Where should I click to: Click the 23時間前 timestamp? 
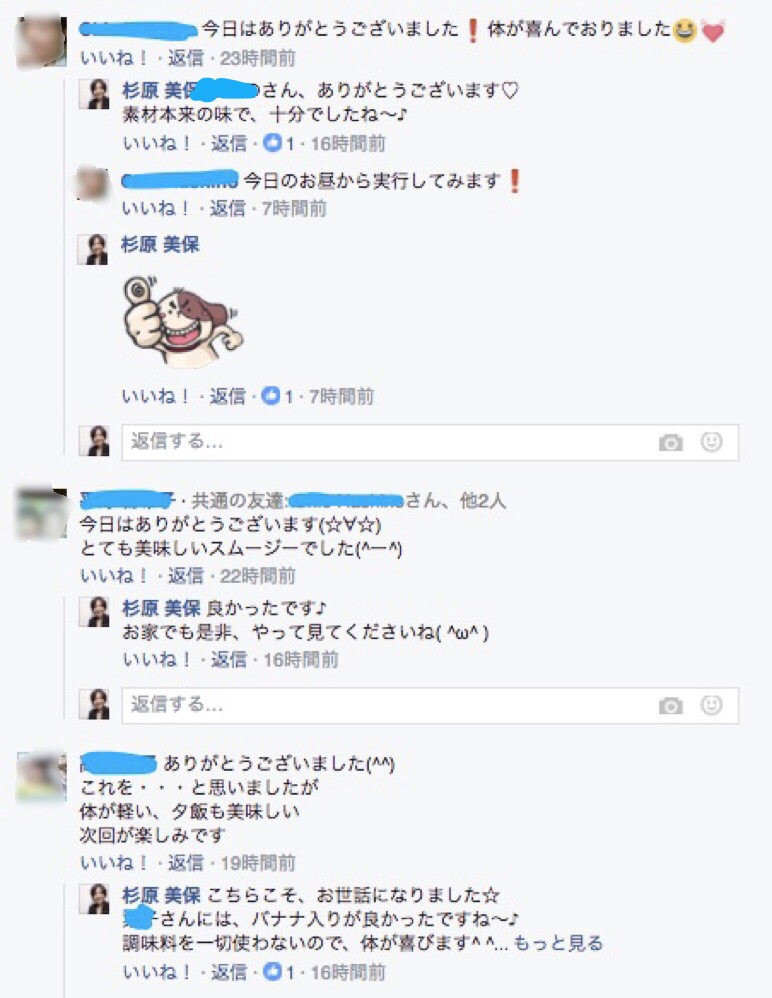coord(258,59)
